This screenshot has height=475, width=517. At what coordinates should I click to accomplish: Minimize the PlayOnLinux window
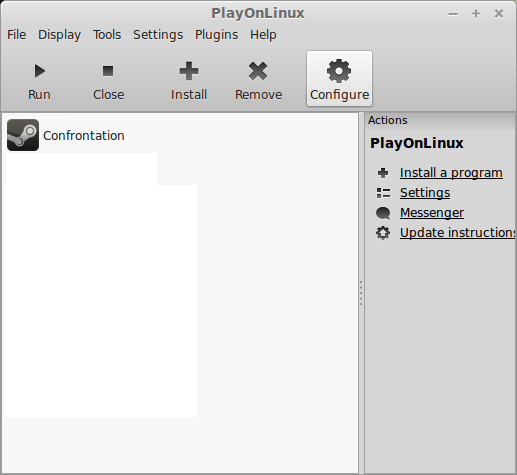(x=453, y=14)
